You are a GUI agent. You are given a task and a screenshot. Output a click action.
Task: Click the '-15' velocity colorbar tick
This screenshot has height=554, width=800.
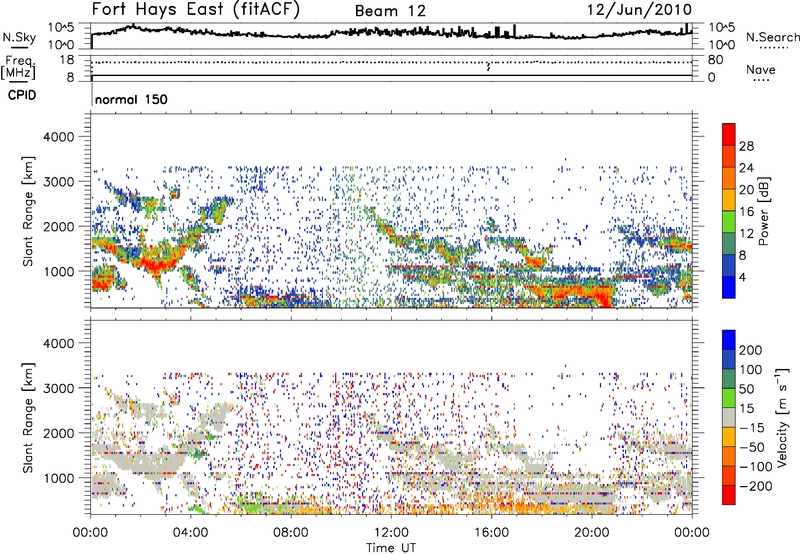752,428
